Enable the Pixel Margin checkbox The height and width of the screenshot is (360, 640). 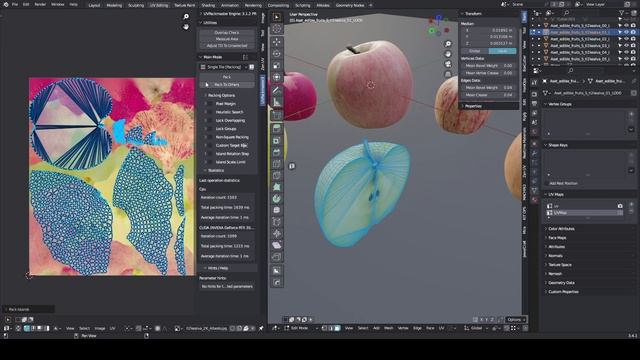210,104
